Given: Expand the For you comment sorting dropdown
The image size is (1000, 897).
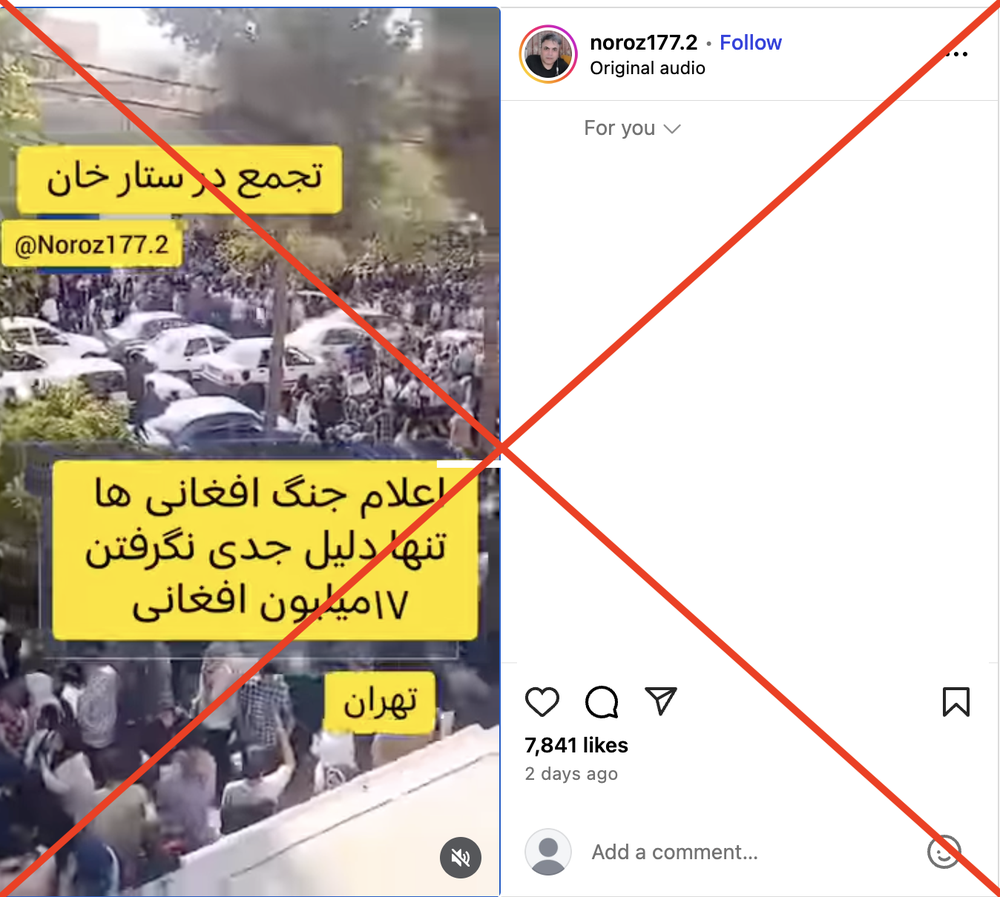Looking at the screenshot, I should click(x=632, y=128).
